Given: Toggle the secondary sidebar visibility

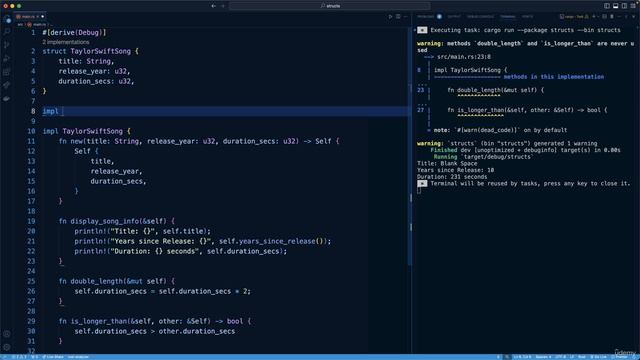Looking at the screenshot, I should pyautogui.click(x=624, y=6).
